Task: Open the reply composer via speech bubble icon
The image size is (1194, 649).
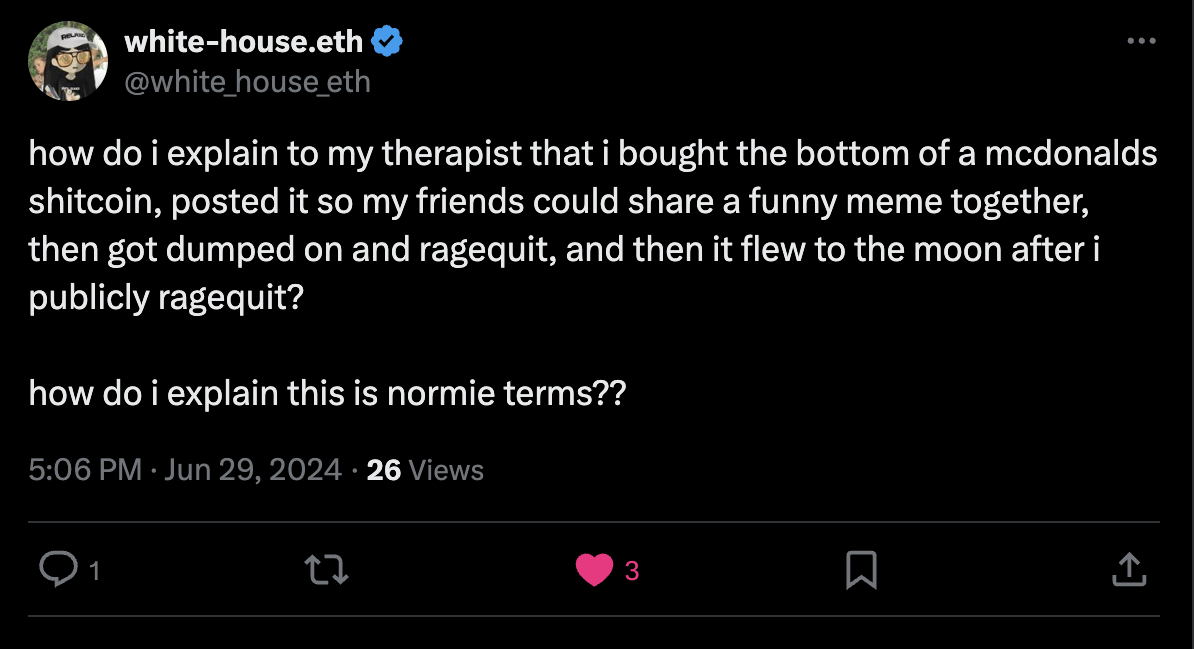Action: (60, 569)
